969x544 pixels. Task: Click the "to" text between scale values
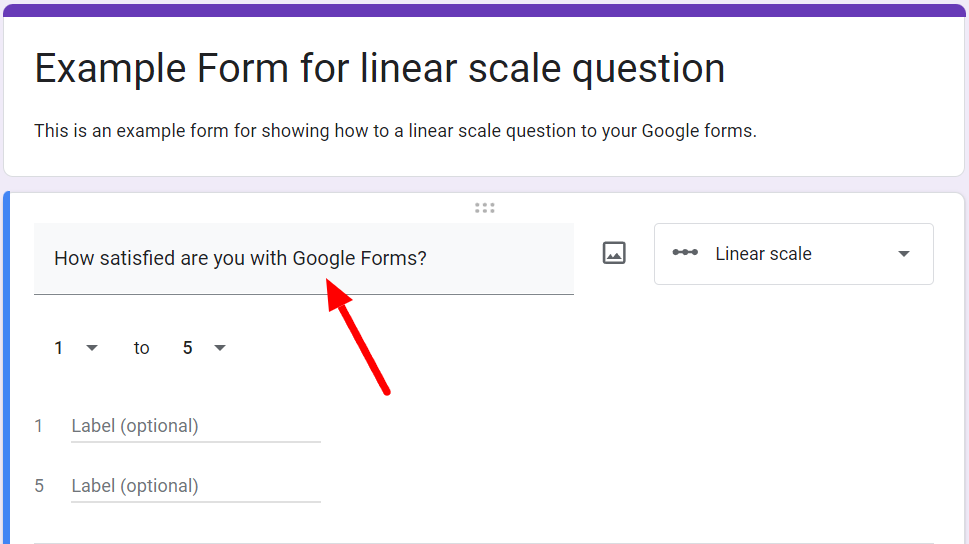[x=142, y=348]
